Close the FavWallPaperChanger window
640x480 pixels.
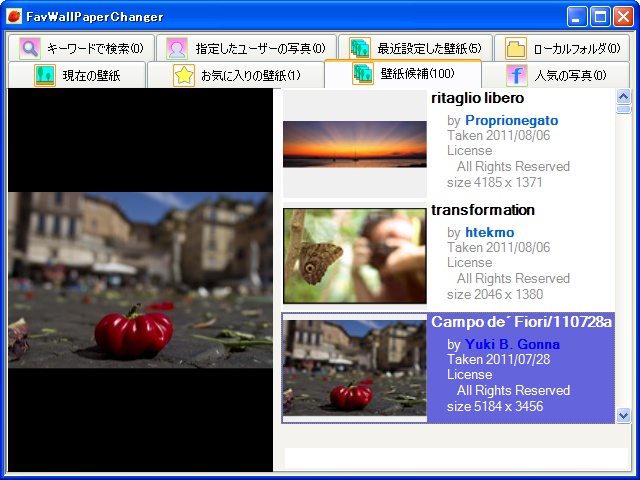pyautogui.click(x=624, y=17)
